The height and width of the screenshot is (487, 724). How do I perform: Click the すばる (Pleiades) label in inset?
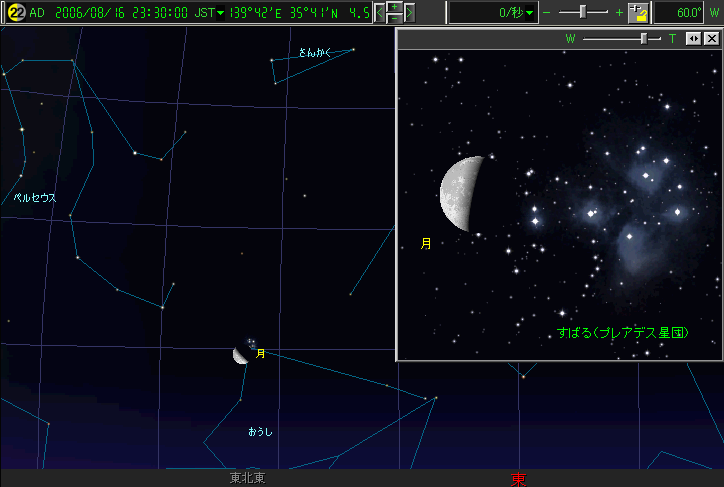coord(625,332)
